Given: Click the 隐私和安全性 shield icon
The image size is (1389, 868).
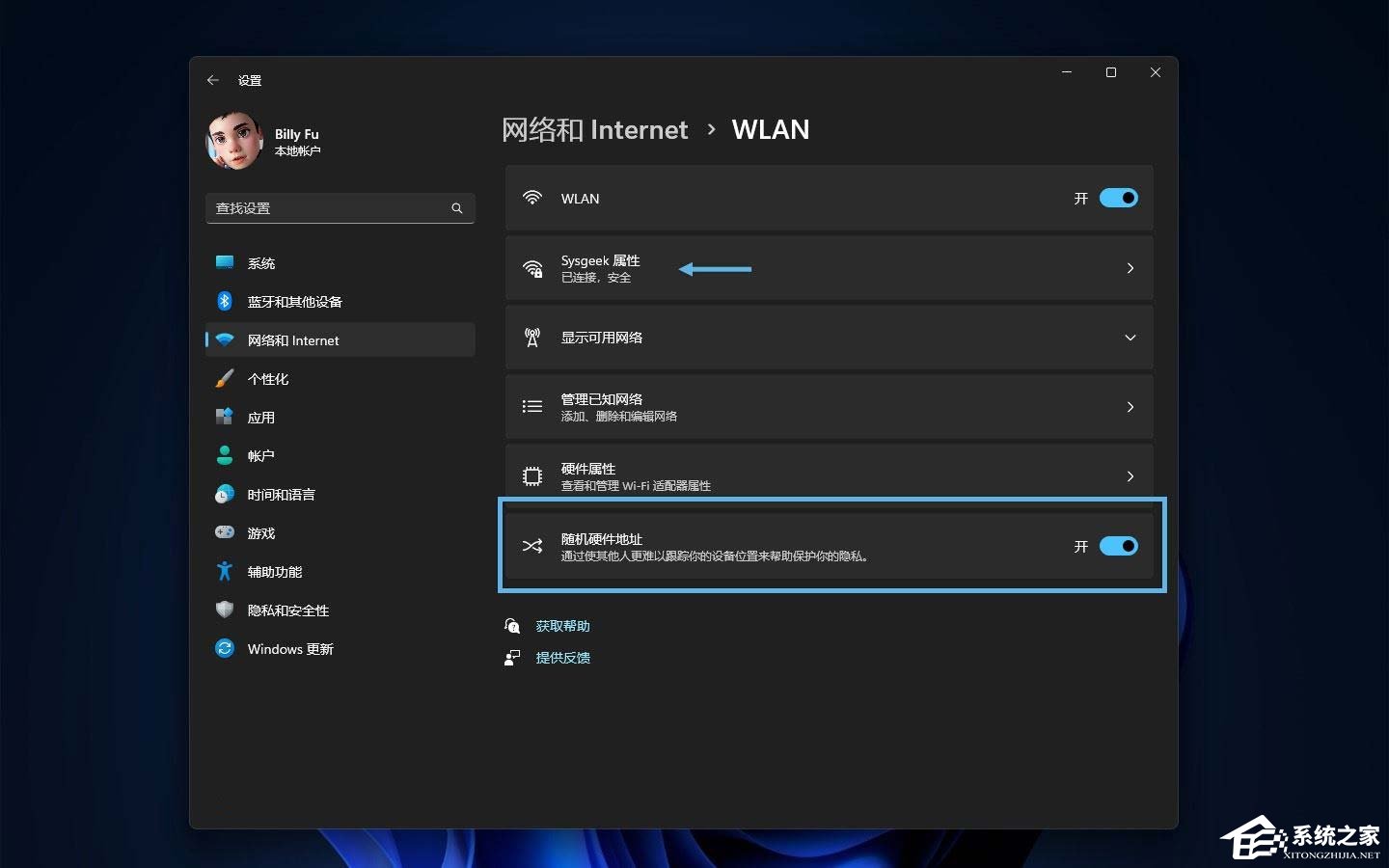Looking at the screenshot, I should pos(224,610).
